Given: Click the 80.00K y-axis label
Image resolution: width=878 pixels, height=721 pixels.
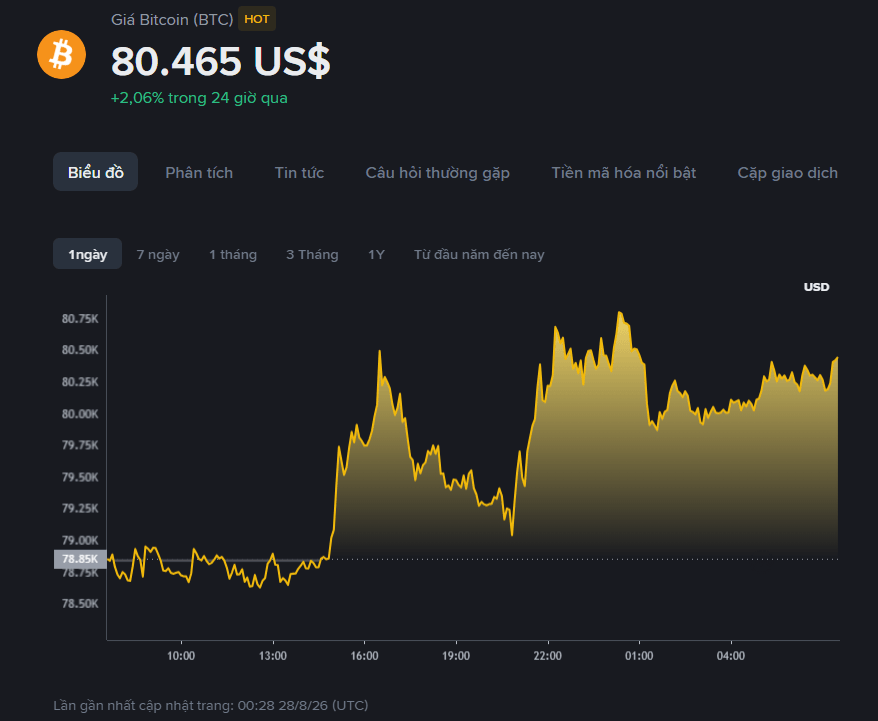Looking at the screenshot, I should (x=80, y=414).
